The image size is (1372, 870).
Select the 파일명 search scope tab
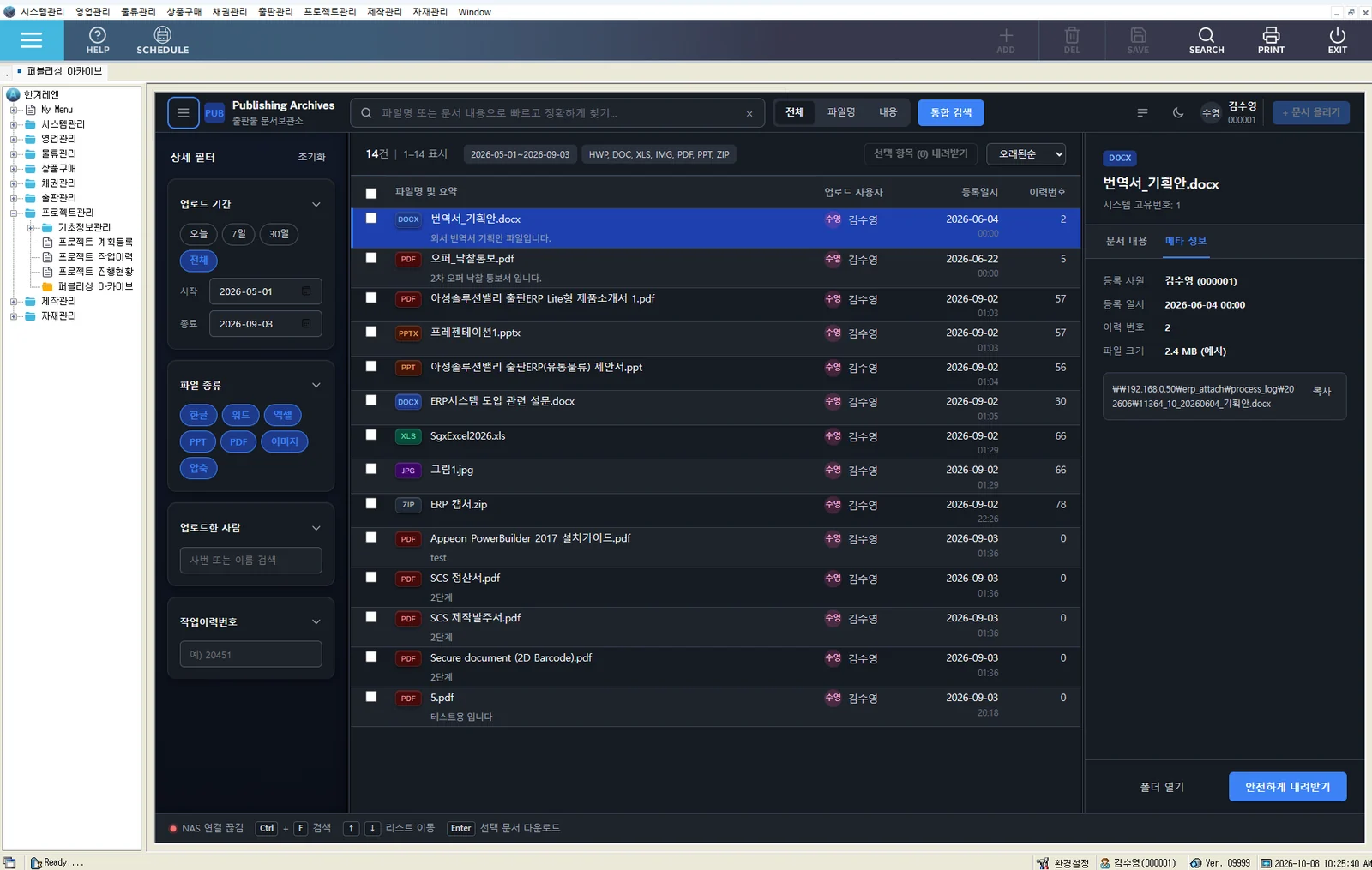click(x=840, y=112)
